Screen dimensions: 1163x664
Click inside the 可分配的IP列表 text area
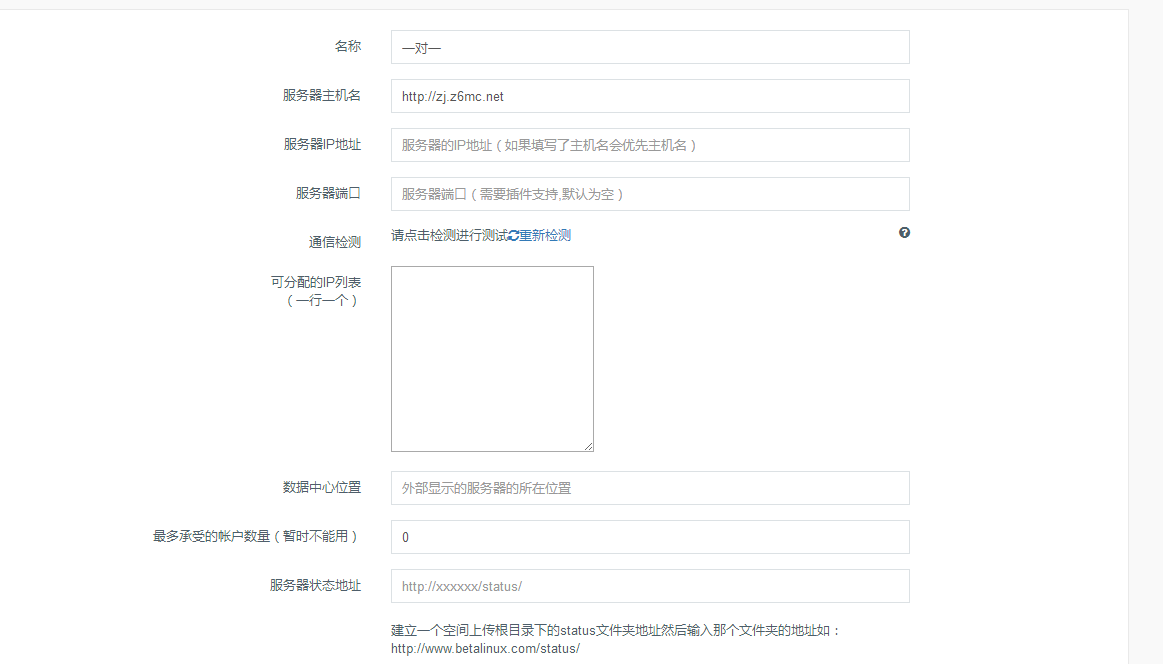tap(492, 358)
